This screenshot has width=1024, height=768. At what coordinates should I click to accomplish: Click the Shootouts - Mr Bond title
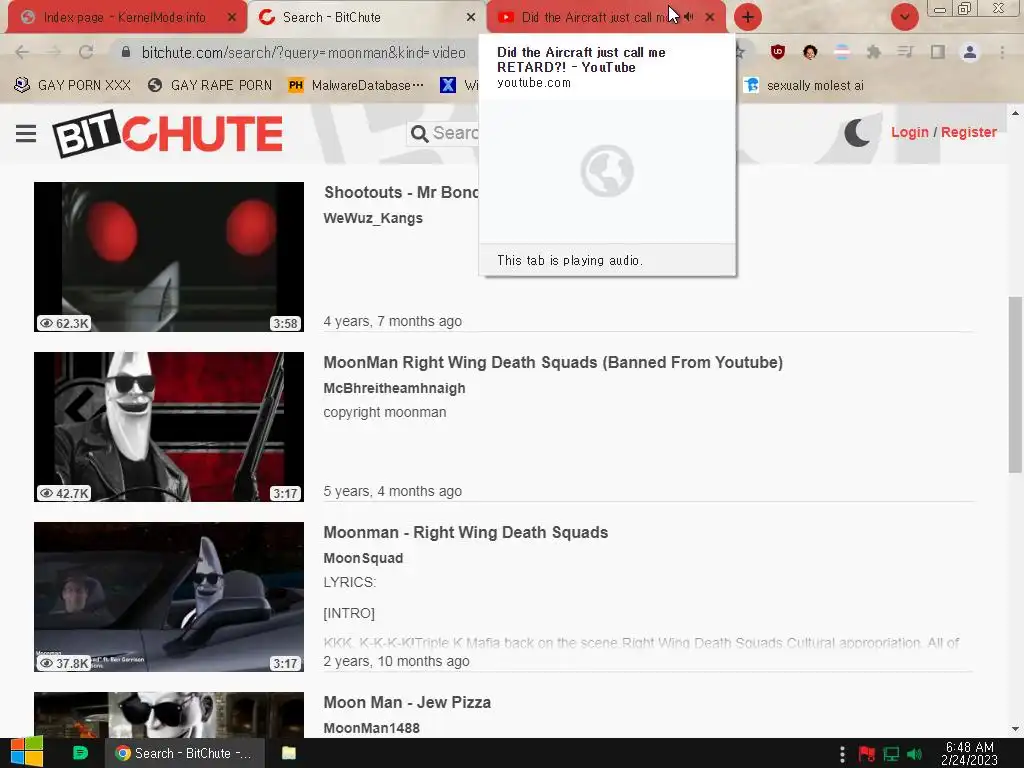pyautogui.click(x=401, y=193)
